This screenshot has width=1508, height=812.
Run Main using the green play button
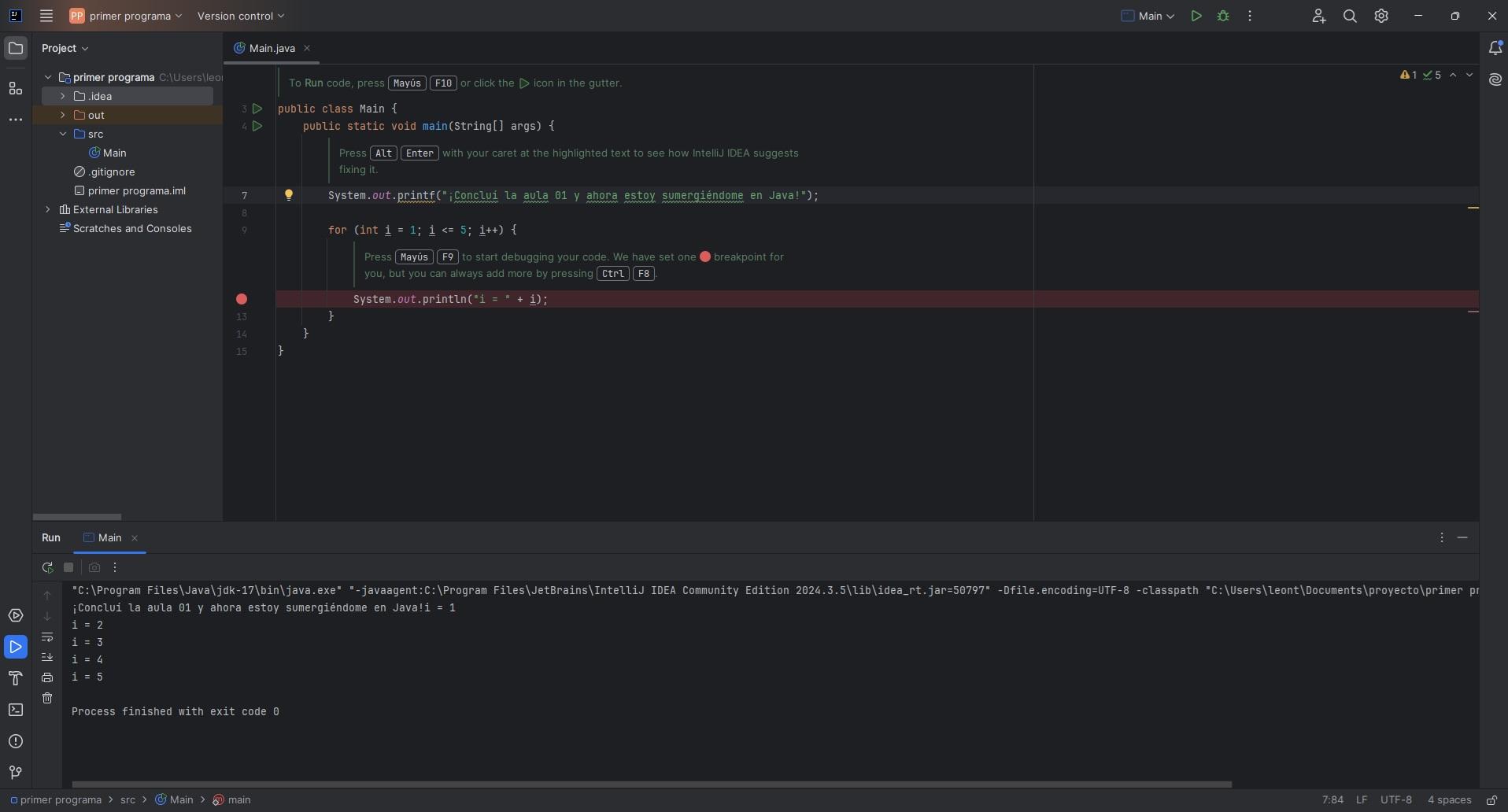(1196, 16)
